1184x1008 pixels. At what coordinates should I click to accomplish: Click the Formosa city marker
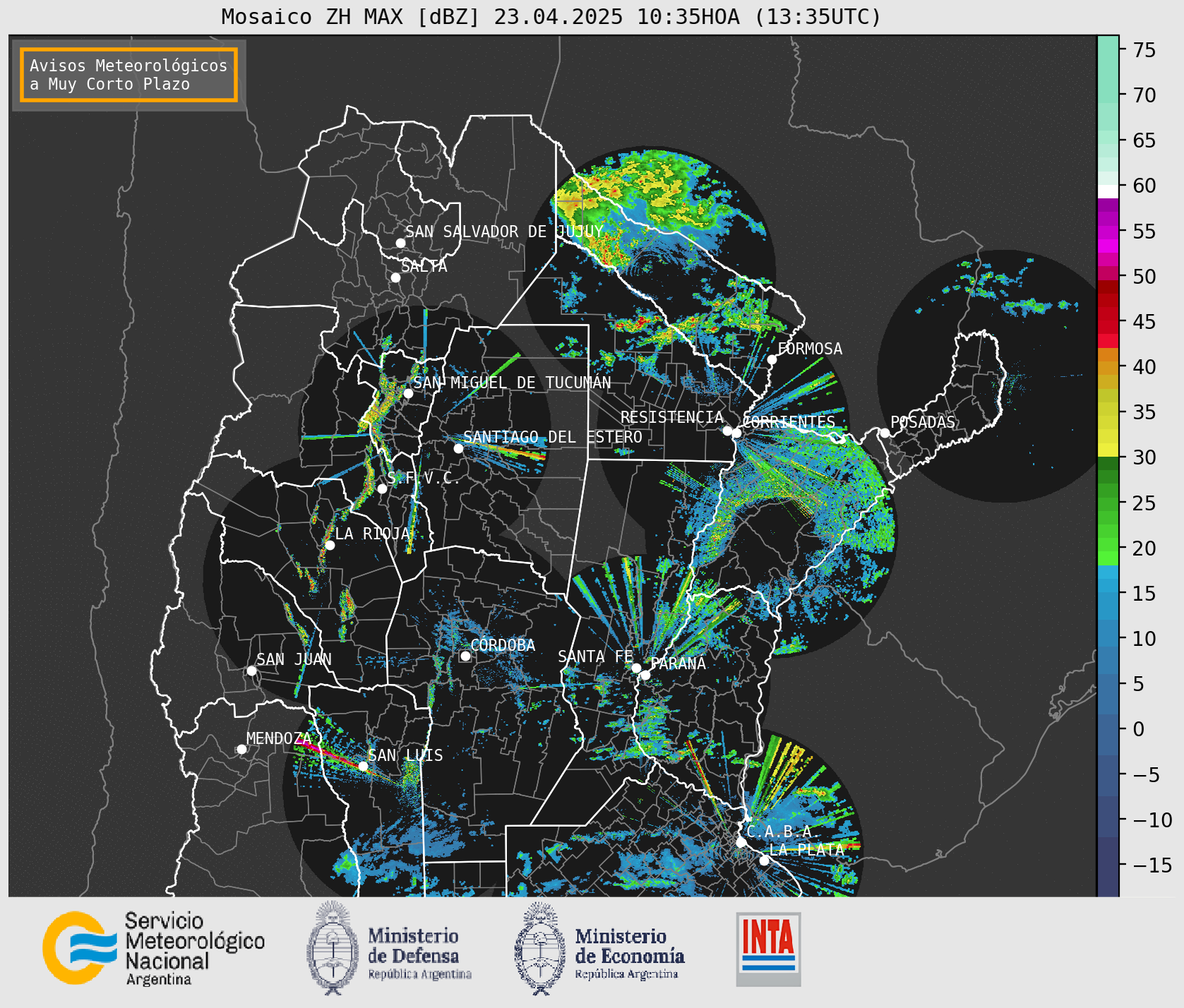click(x=772, y=360)
